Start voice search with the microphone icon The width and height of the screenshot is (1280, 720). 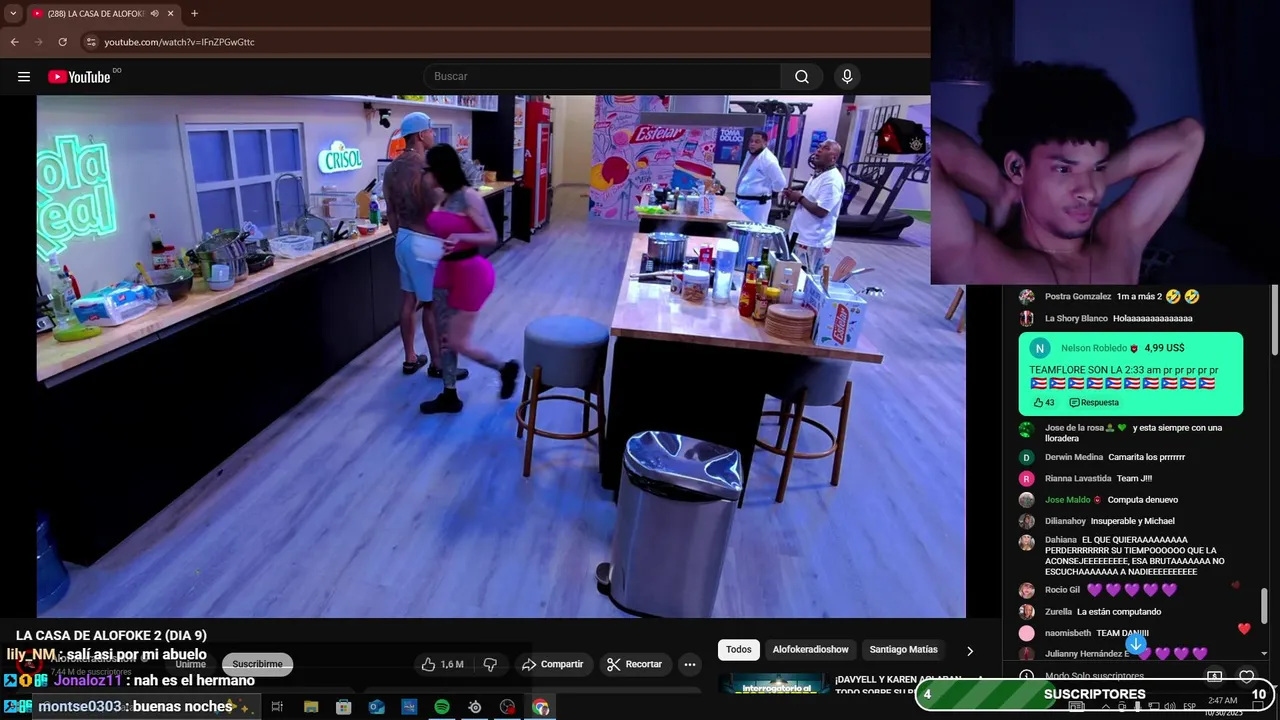[x=847, y=77]
